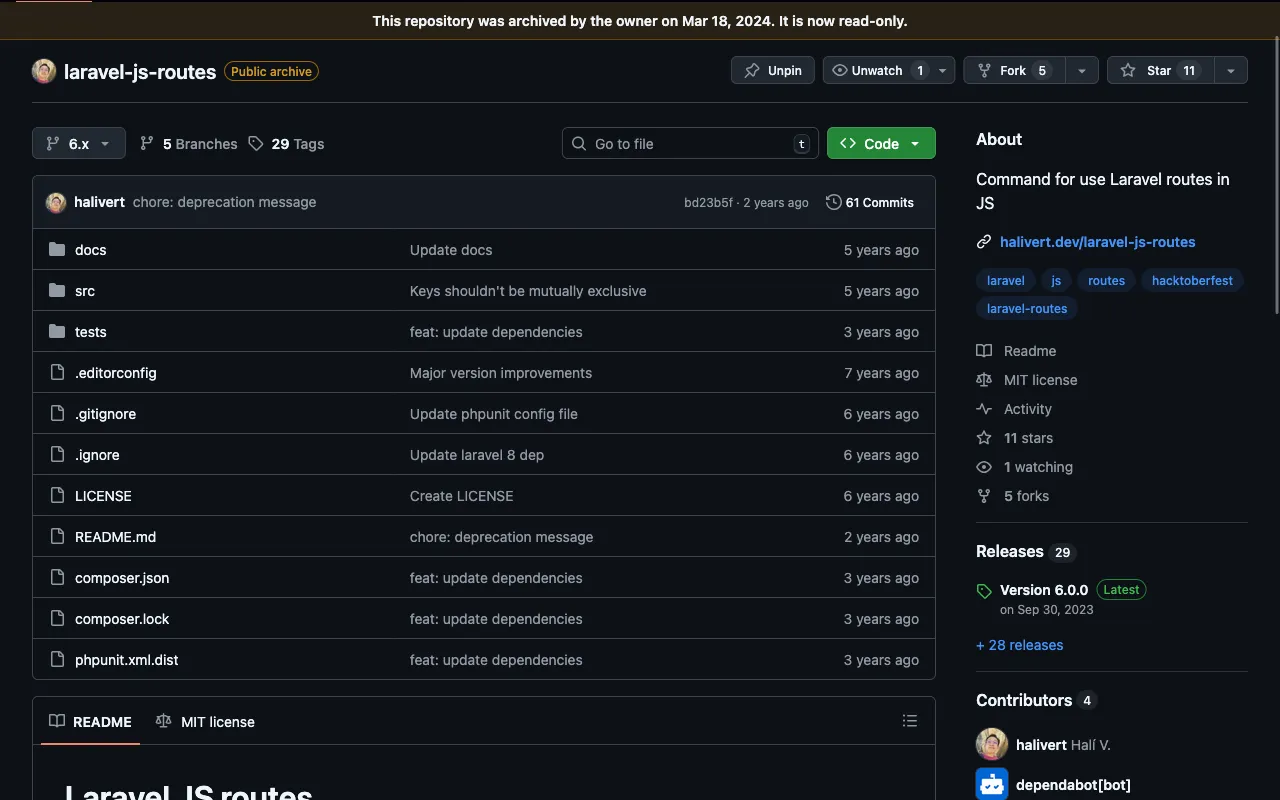This screenshot has height=800, width=1280.
Task: Switch to the MIT license tab
Action: [x=205, y=721]
